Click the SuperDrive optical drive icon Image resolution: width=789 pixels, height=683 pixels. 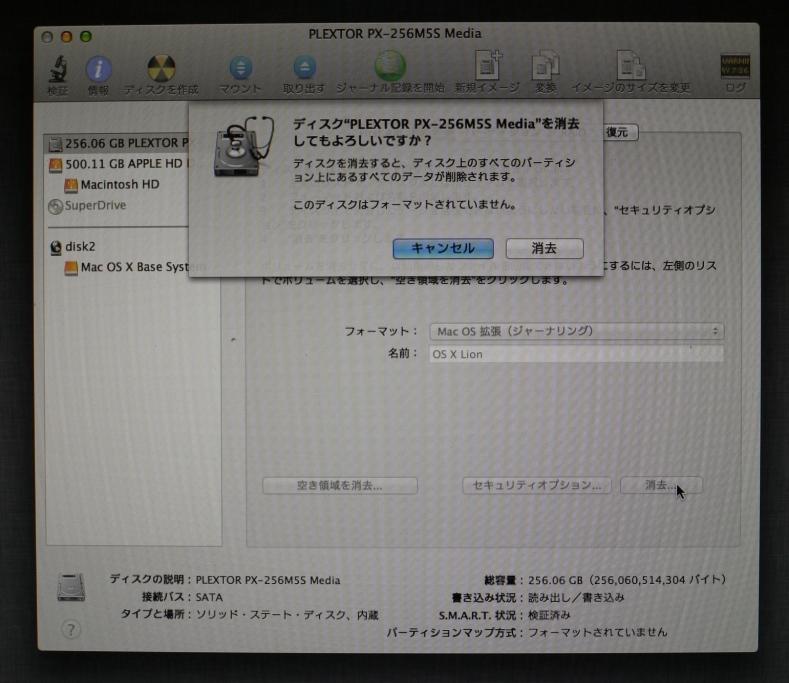tap(55, 206)
